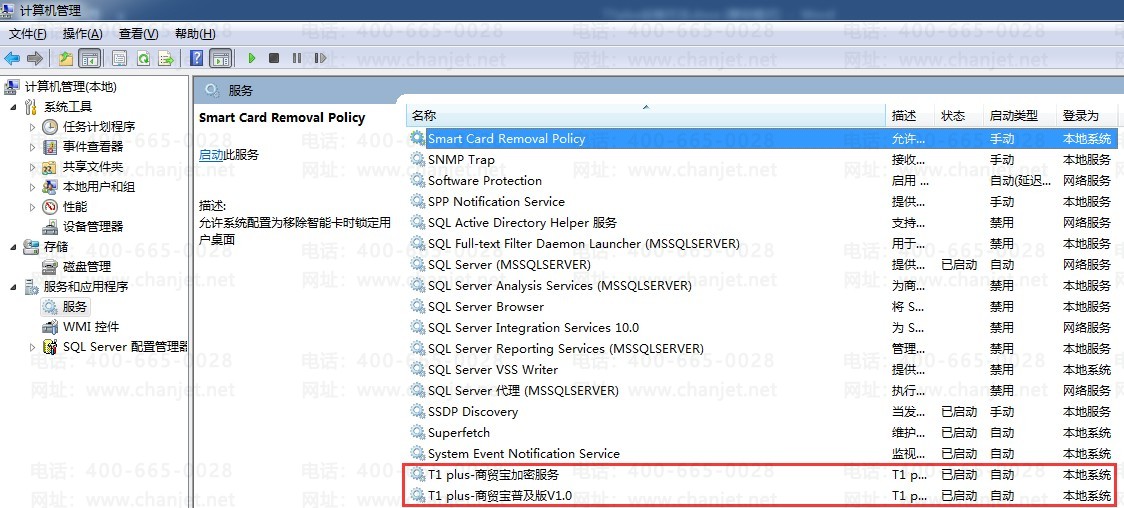Select the SQL Server (MSSQLSERVER) service row
Viewport: 1124px width, 508px height.
click(509, 265)
